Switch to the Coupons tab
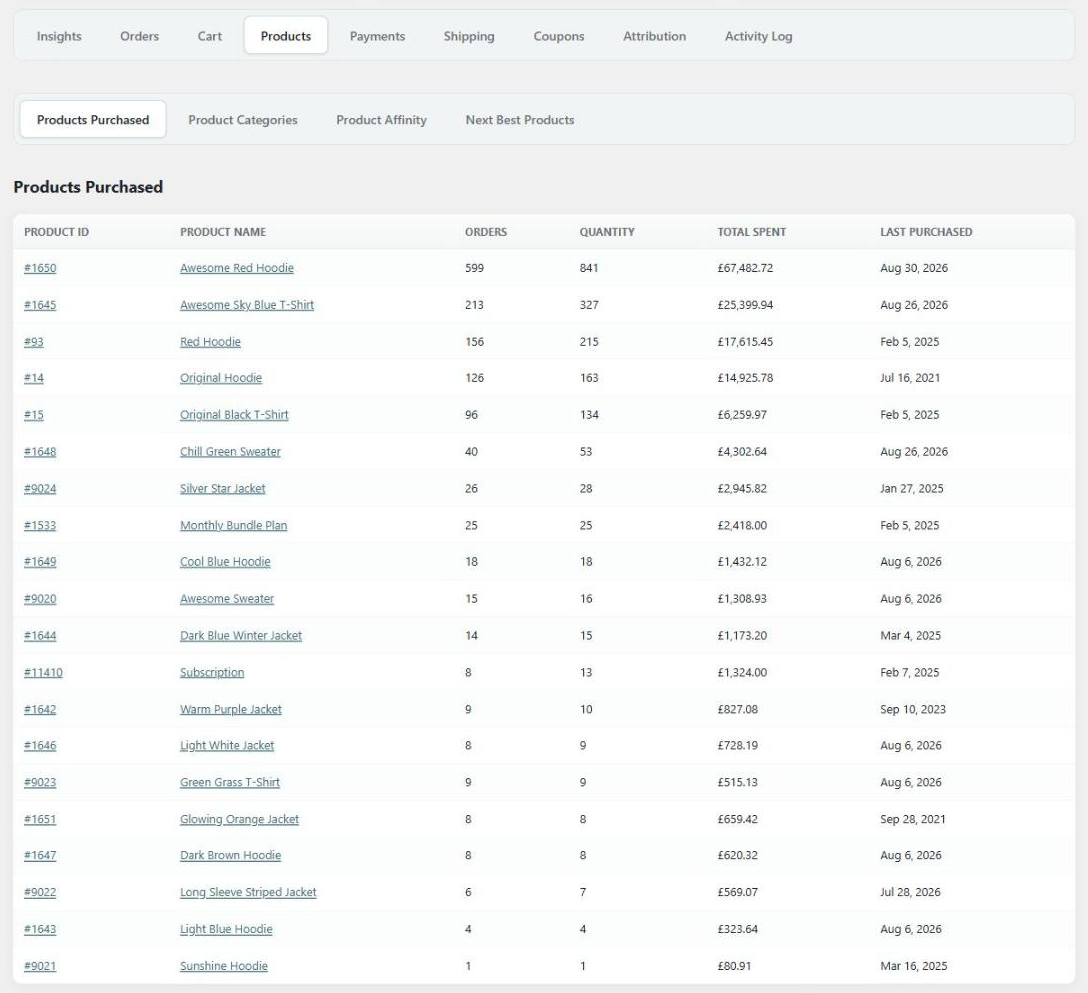Image resolution: width=1088 pixels, height=993 pixels. 559,36
